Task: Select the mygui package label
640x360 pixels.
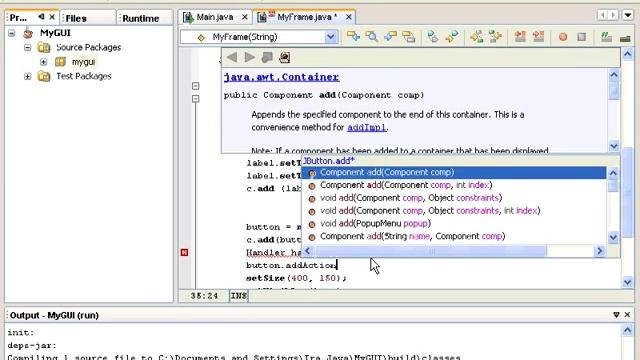Action: click(x=84, y=62)
